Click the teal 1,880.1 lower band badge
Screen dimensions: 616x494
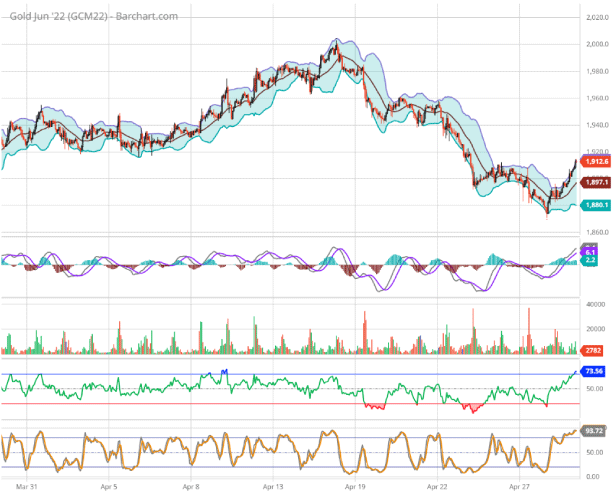597,207
